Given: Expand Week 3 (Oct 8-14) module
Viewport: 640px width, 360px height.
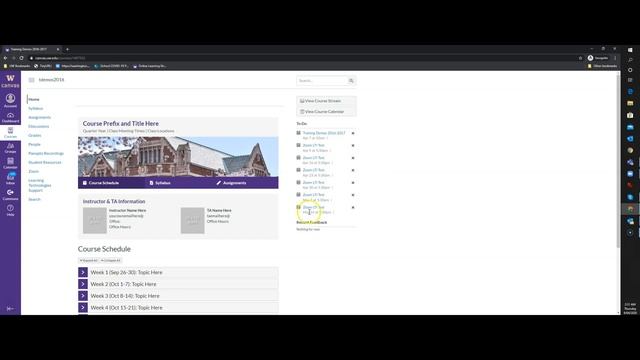Looking at the screenshot, I should point(83,296).
